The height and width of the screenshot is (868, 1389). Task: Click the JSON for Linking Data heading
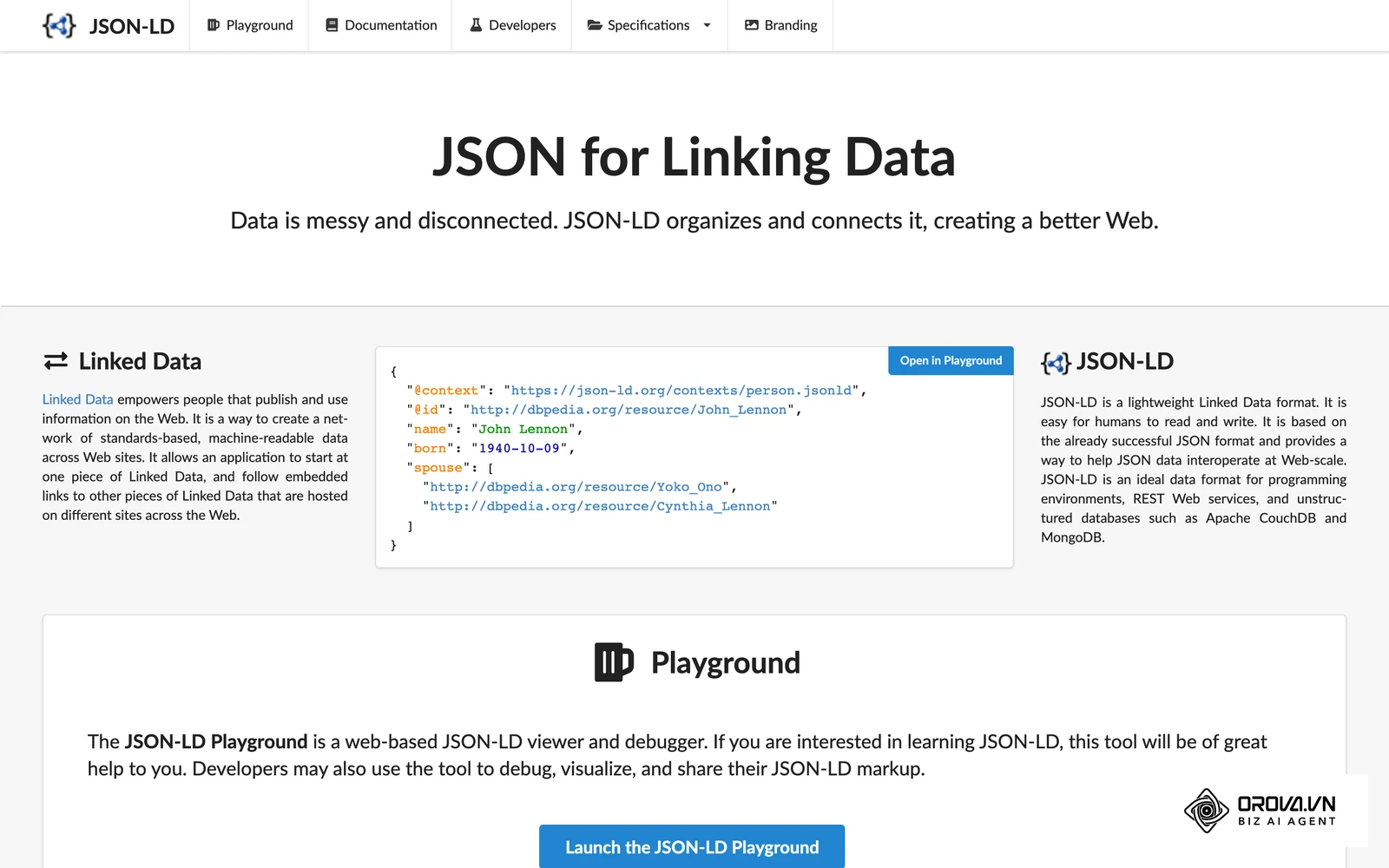[x=694, y=157]
